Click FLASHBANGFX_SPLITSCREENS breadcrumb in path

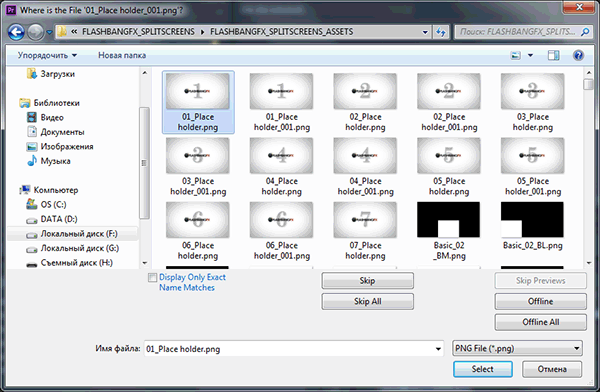138,32
